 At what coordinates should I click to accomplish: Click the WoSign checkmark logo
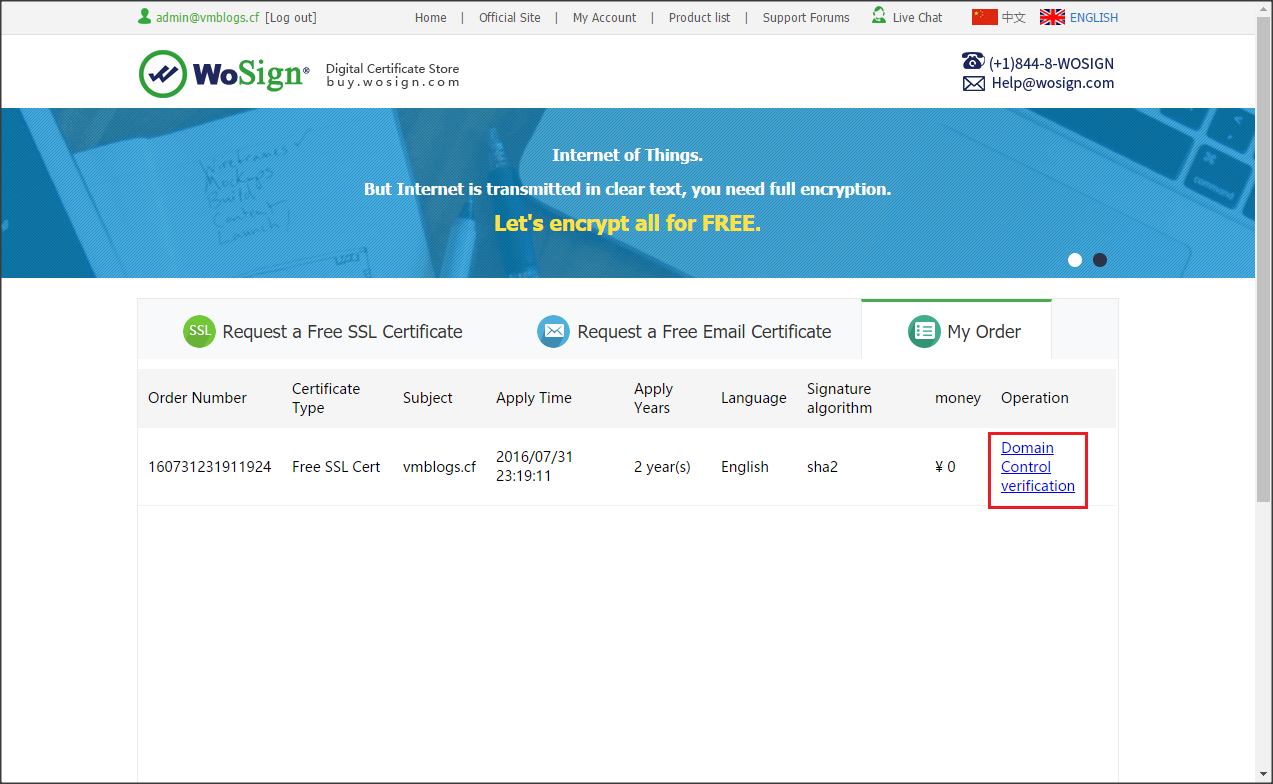pyautogui.click(x=163, y=74)
